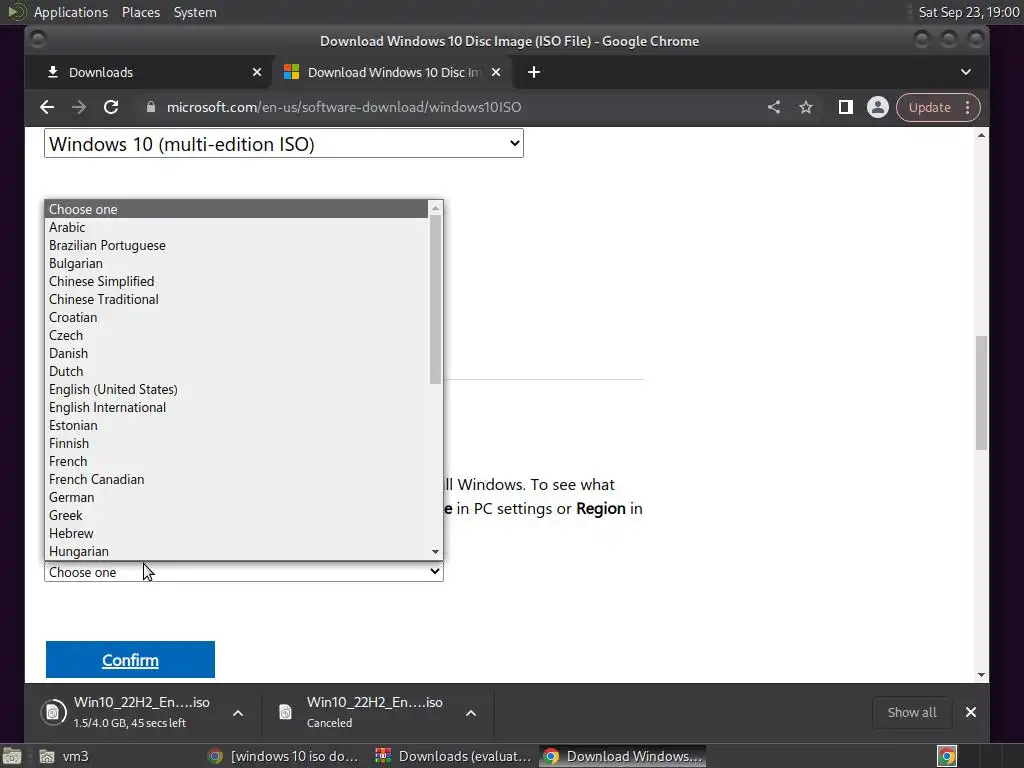Click page scrollbar down arrow
1024x768 pixels.
click(981, 675)
